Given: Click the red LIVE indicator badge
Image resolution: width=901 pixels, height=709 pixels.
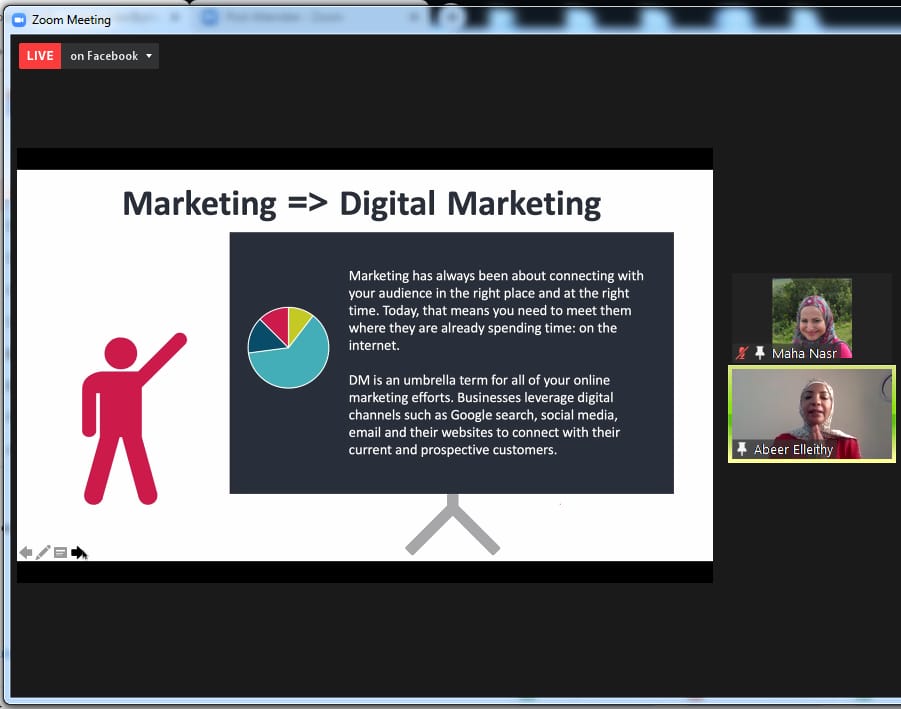Looking at the screenshot, I should coord(40,56).
